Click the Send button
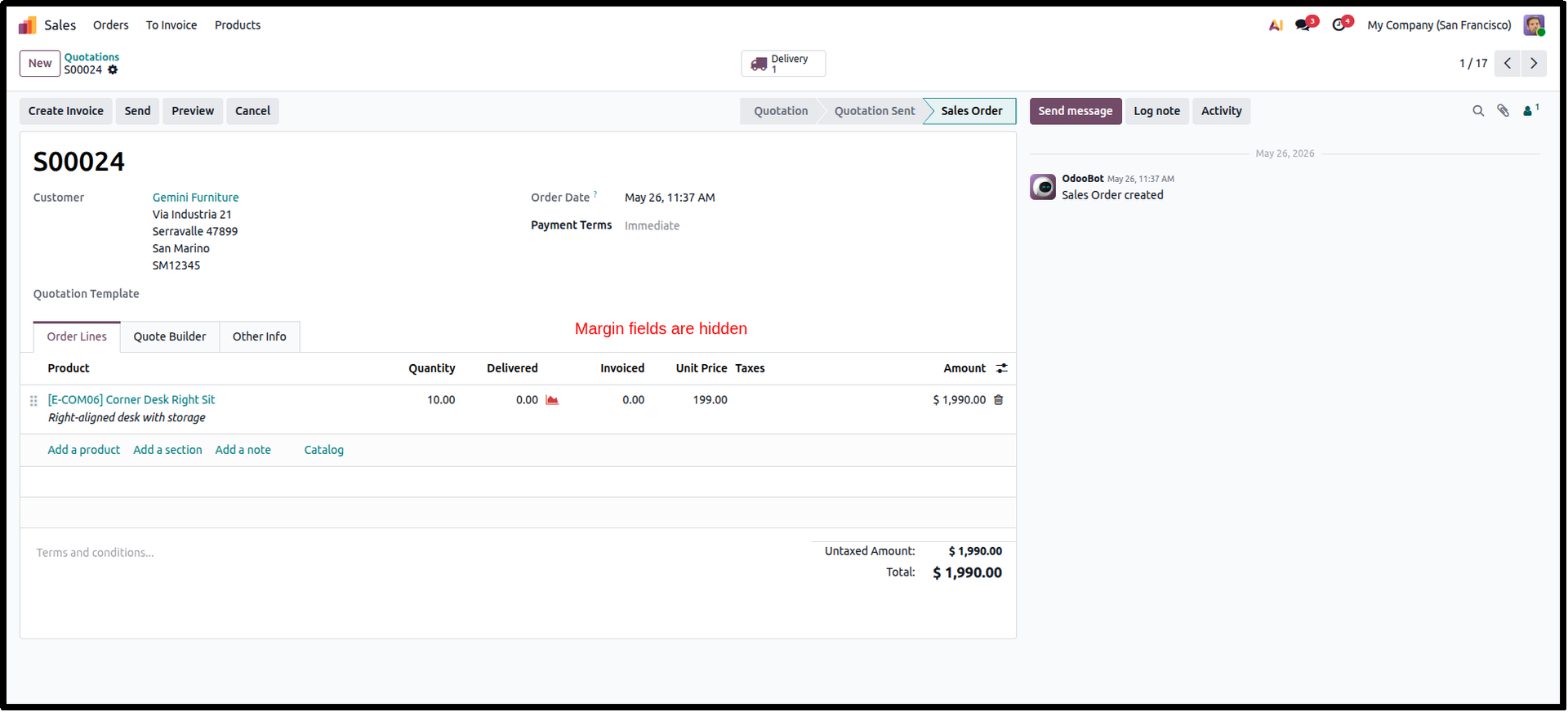 [137, 111]
